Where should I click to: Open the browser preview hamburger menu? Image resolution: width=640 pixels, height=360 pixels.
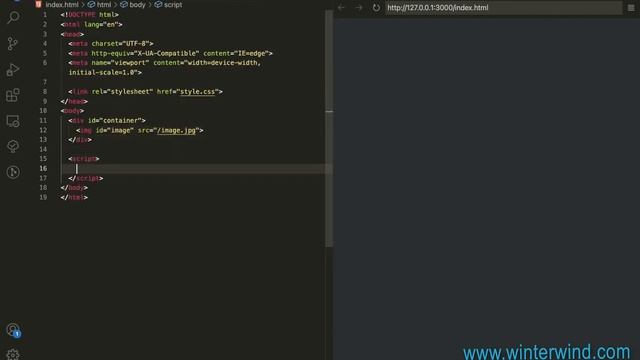pos(631,8)
